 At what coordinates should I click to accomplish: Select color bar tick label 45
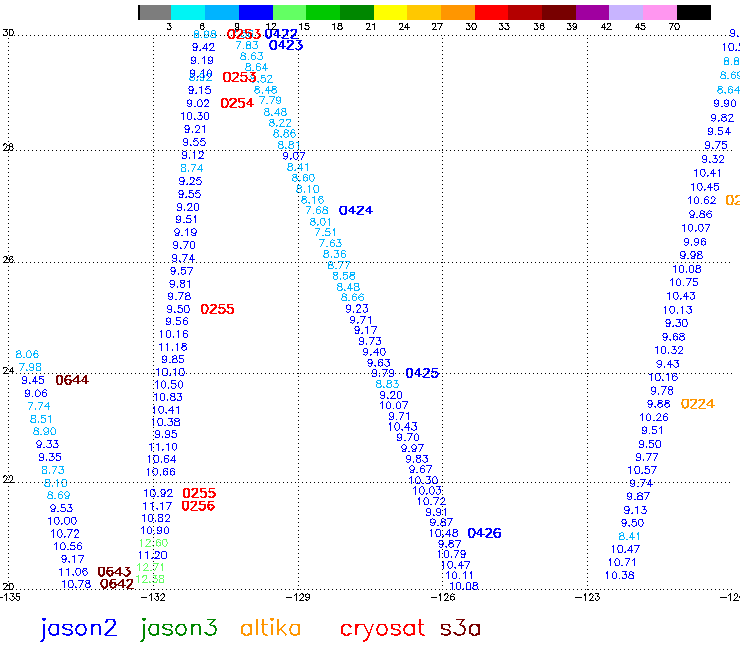640,26
